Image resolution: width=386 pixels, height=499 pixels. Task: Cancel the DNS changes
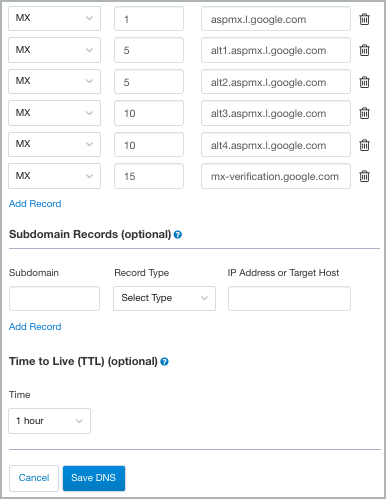34,478
